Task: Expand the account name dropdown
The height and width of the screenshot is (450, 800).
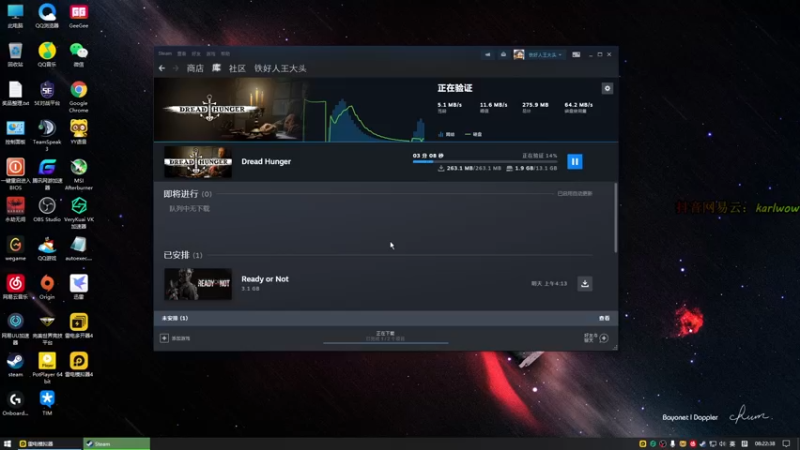Action: tap(544, 55)
